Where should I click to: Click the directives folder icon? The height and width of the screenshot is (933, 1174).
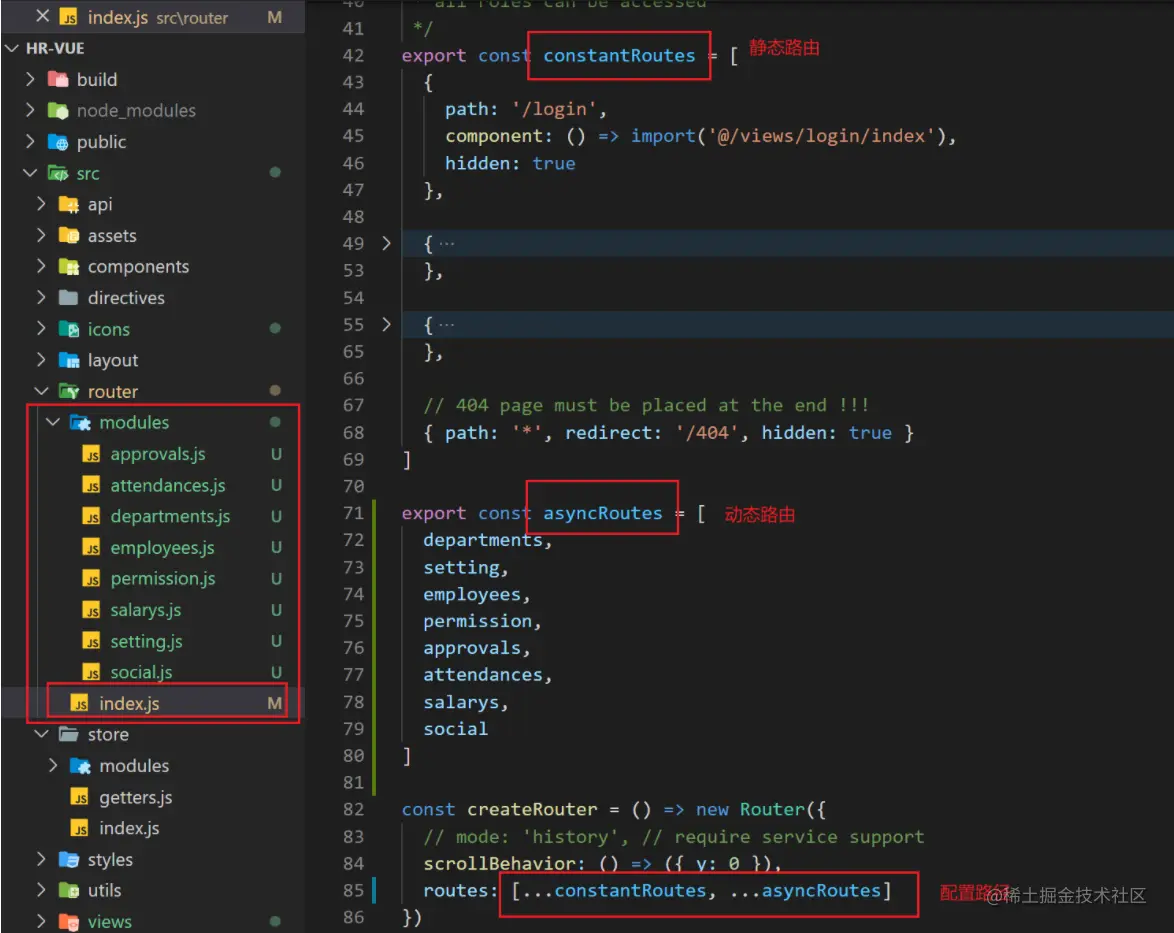point(69,297)
